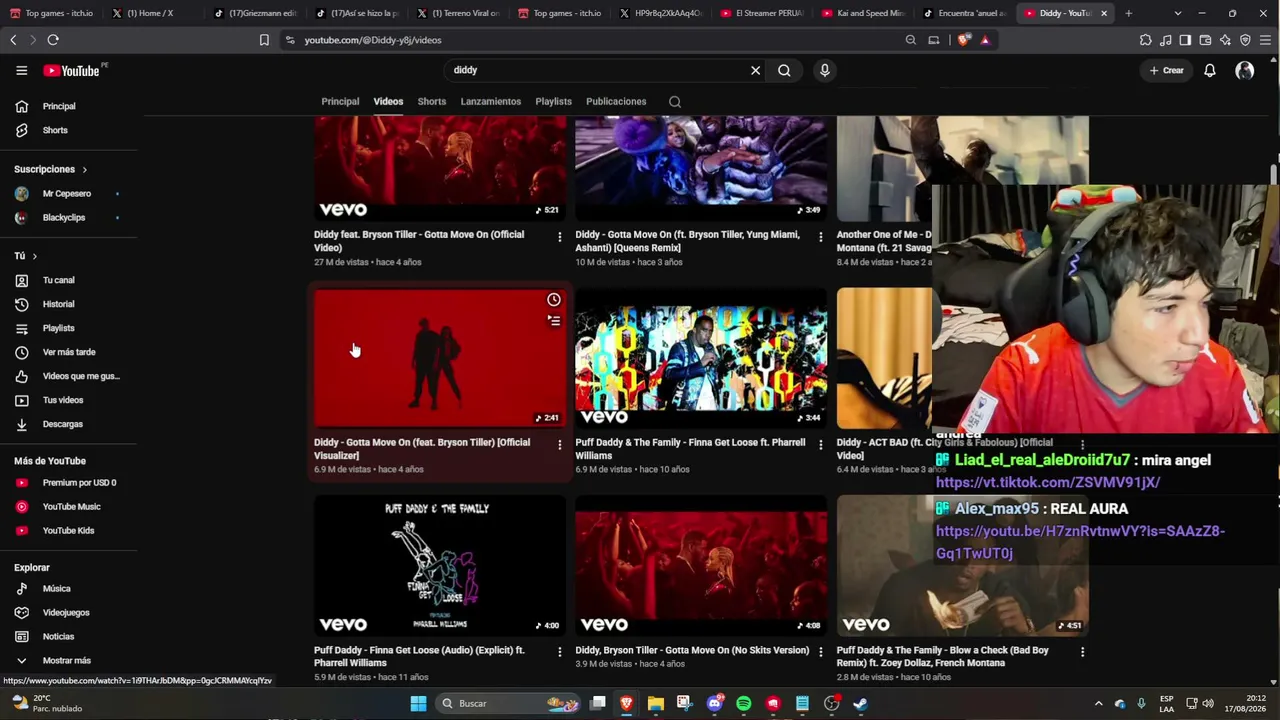Open the zoom control in the address bar
The image size is (1280, 720).
(910, 40)
